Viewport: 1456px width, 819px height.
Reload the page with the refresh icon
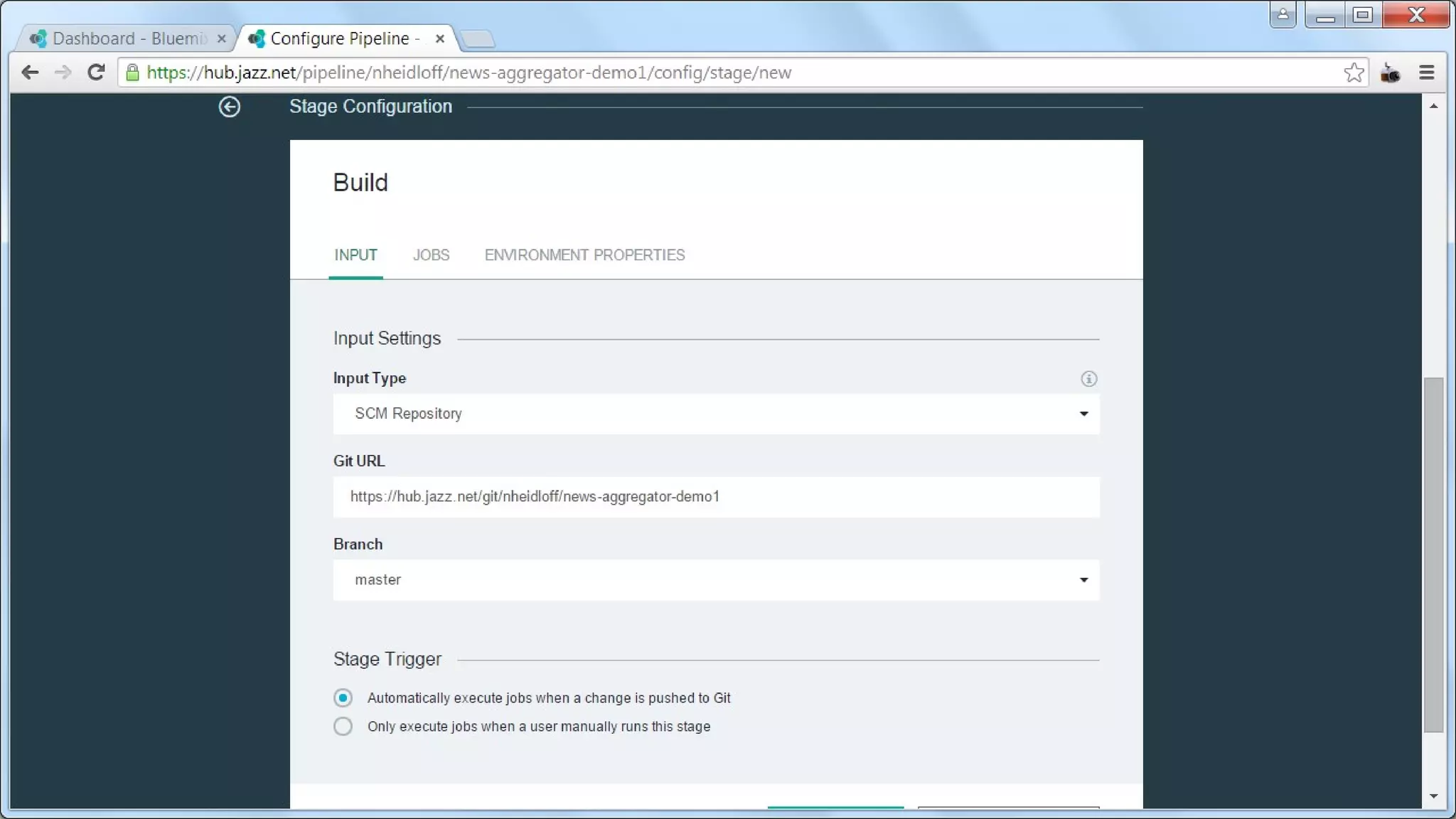(x=96, y=73)
